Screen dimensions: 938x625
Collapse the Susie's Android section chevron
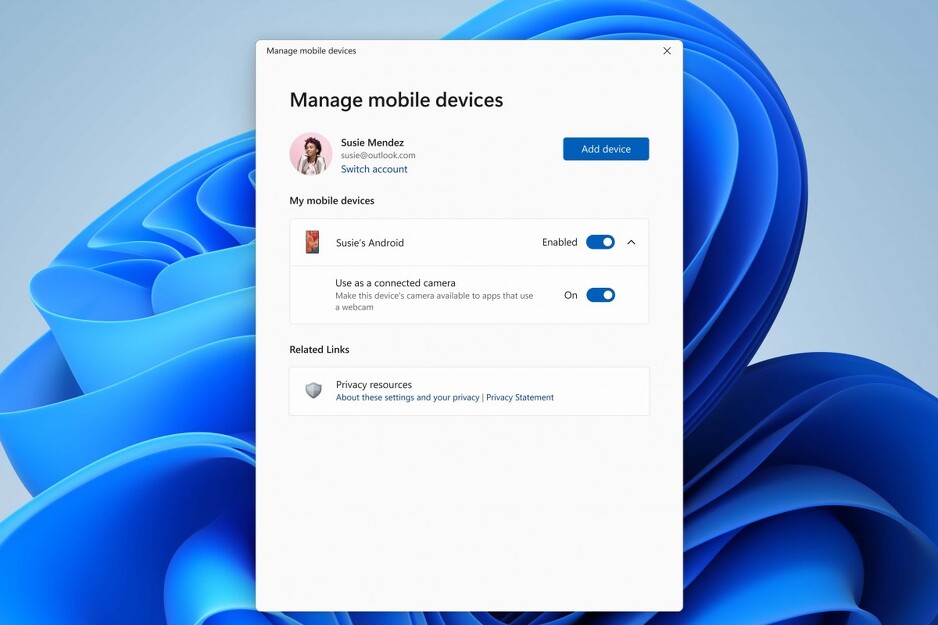pos(631,242)
